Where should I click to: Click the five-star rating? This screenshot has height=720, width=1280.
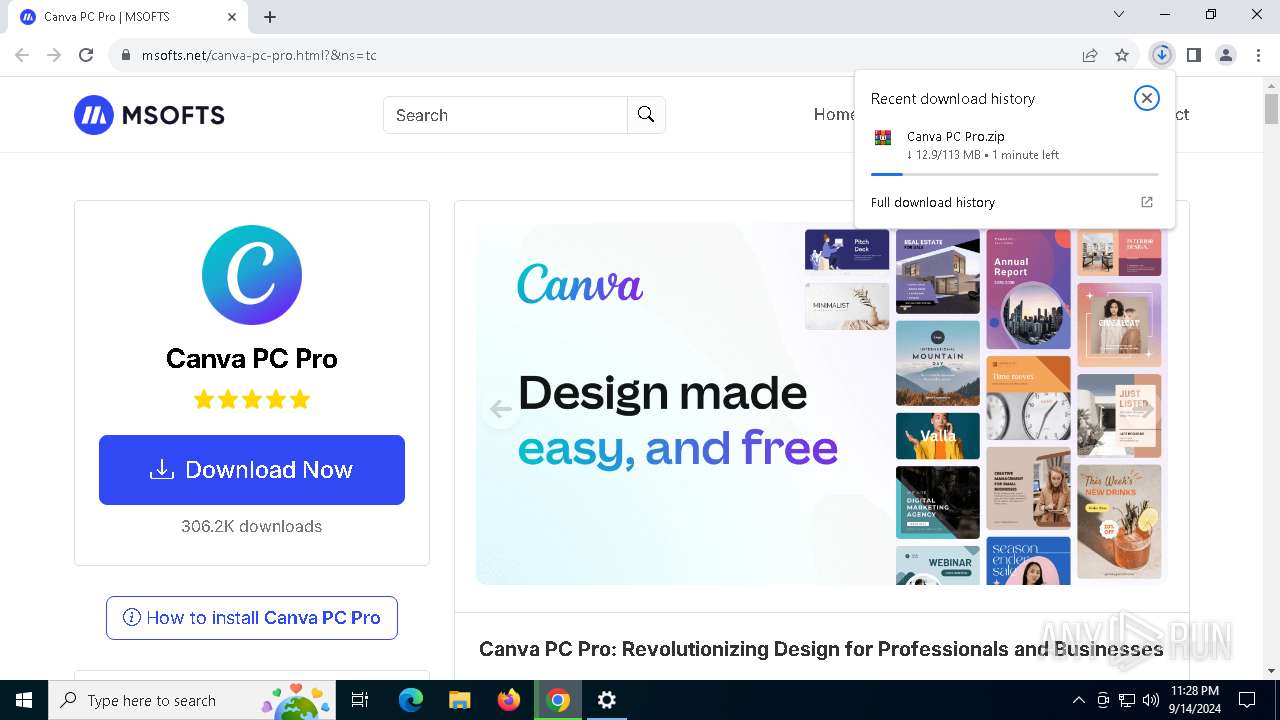(x=252, y=400)
